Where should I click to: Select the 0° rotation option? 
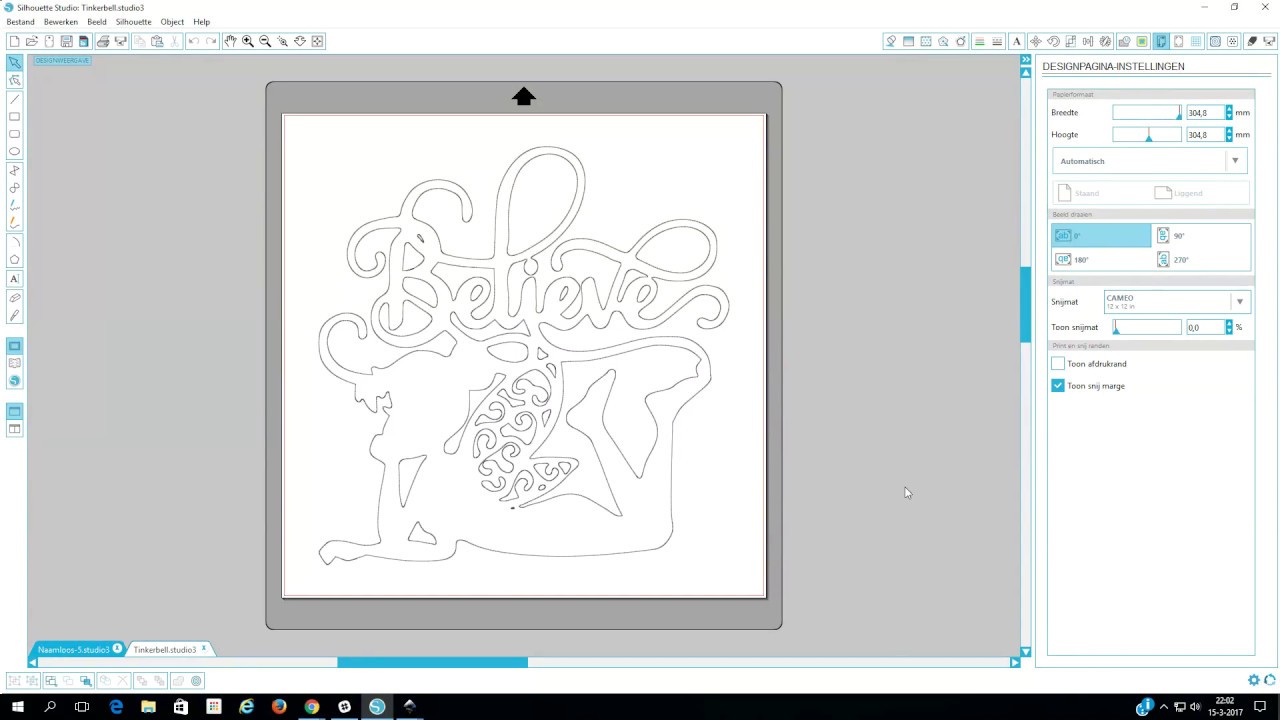(x=1101, y=236)
